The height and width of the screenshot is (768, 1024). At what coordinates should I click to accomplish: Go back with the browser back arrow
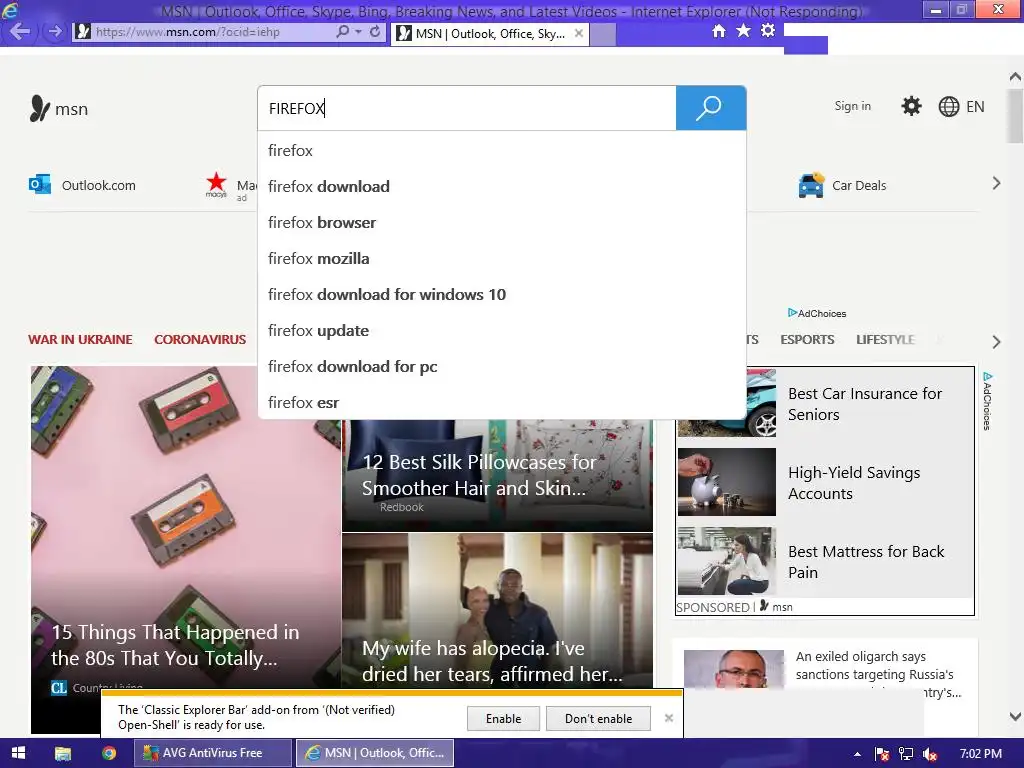(20, 31)
